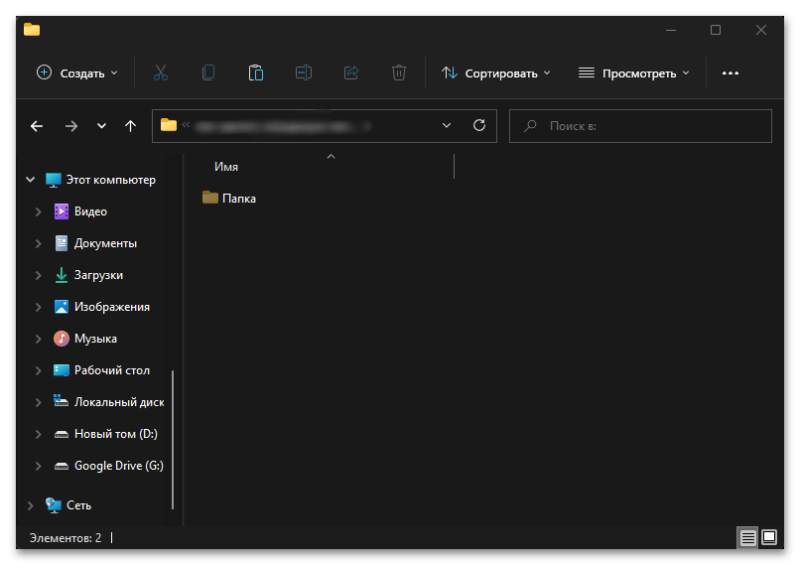This screenshot has height=565, width=800.
Task: Switch to large thumbnails view
Action: click(769, 538)
